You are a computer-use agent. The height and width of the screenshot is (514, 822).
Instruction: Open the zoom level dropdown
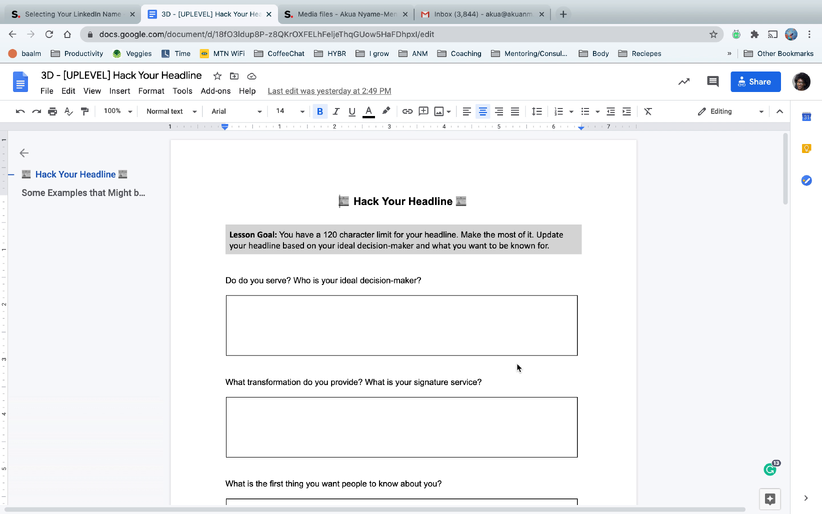118,111
